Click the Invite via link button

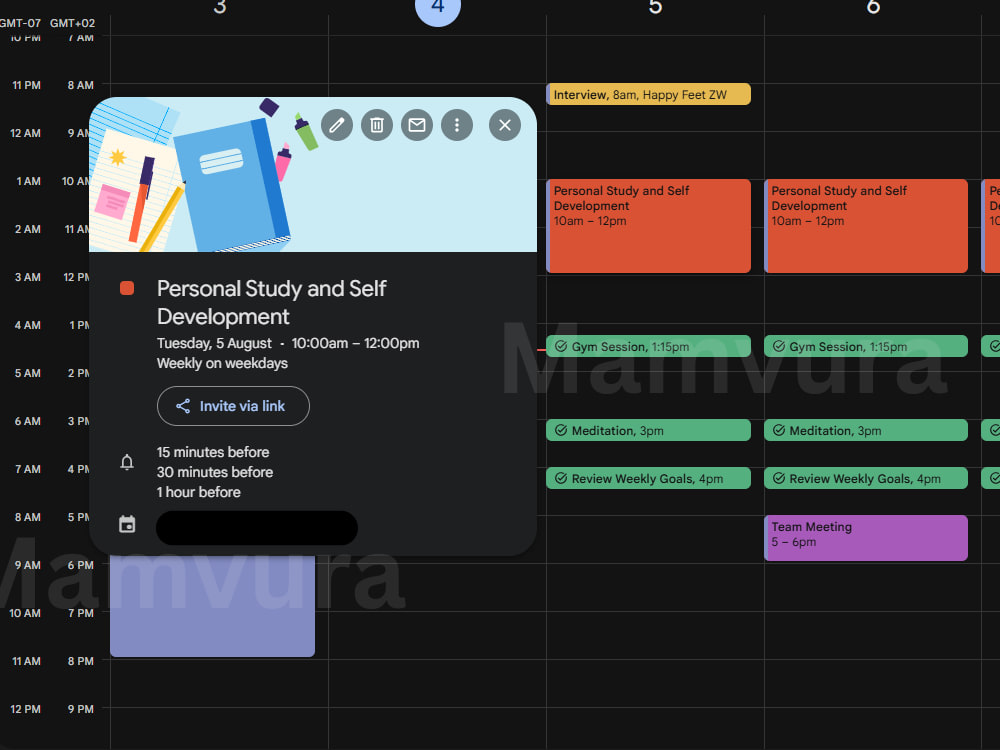point(233,406)
